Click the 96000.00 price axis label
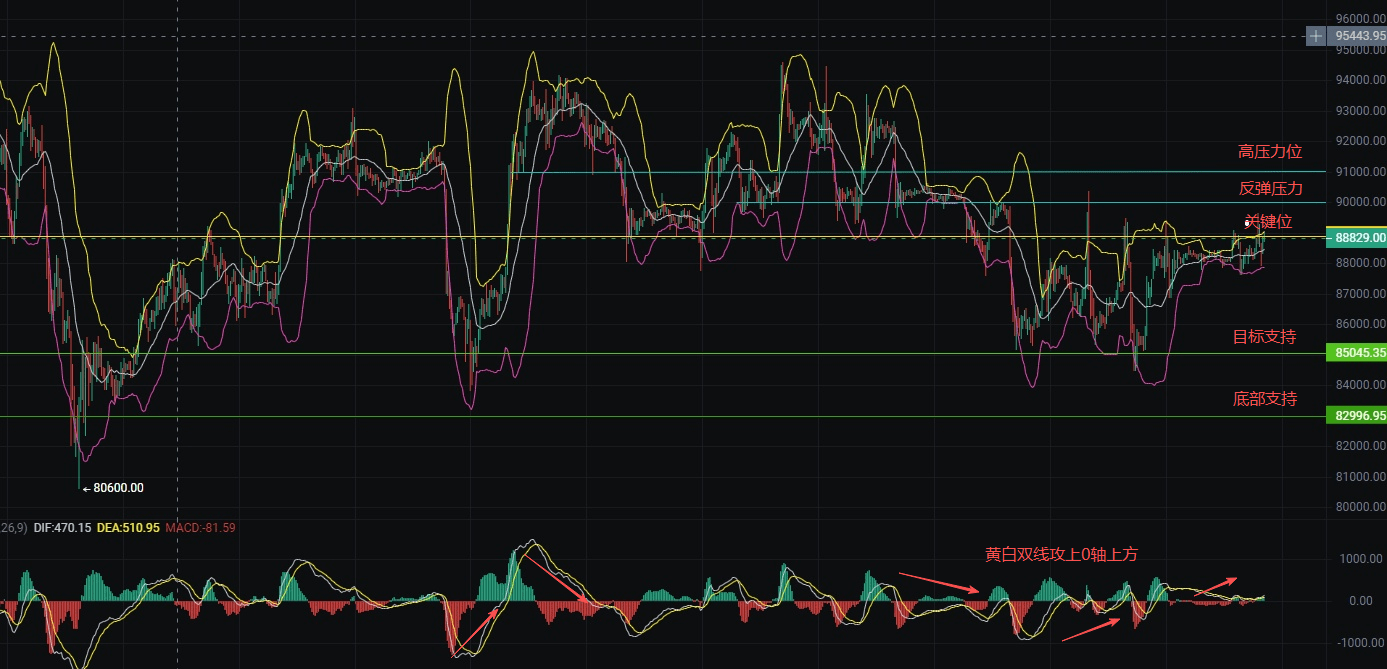 [1360, 19]
